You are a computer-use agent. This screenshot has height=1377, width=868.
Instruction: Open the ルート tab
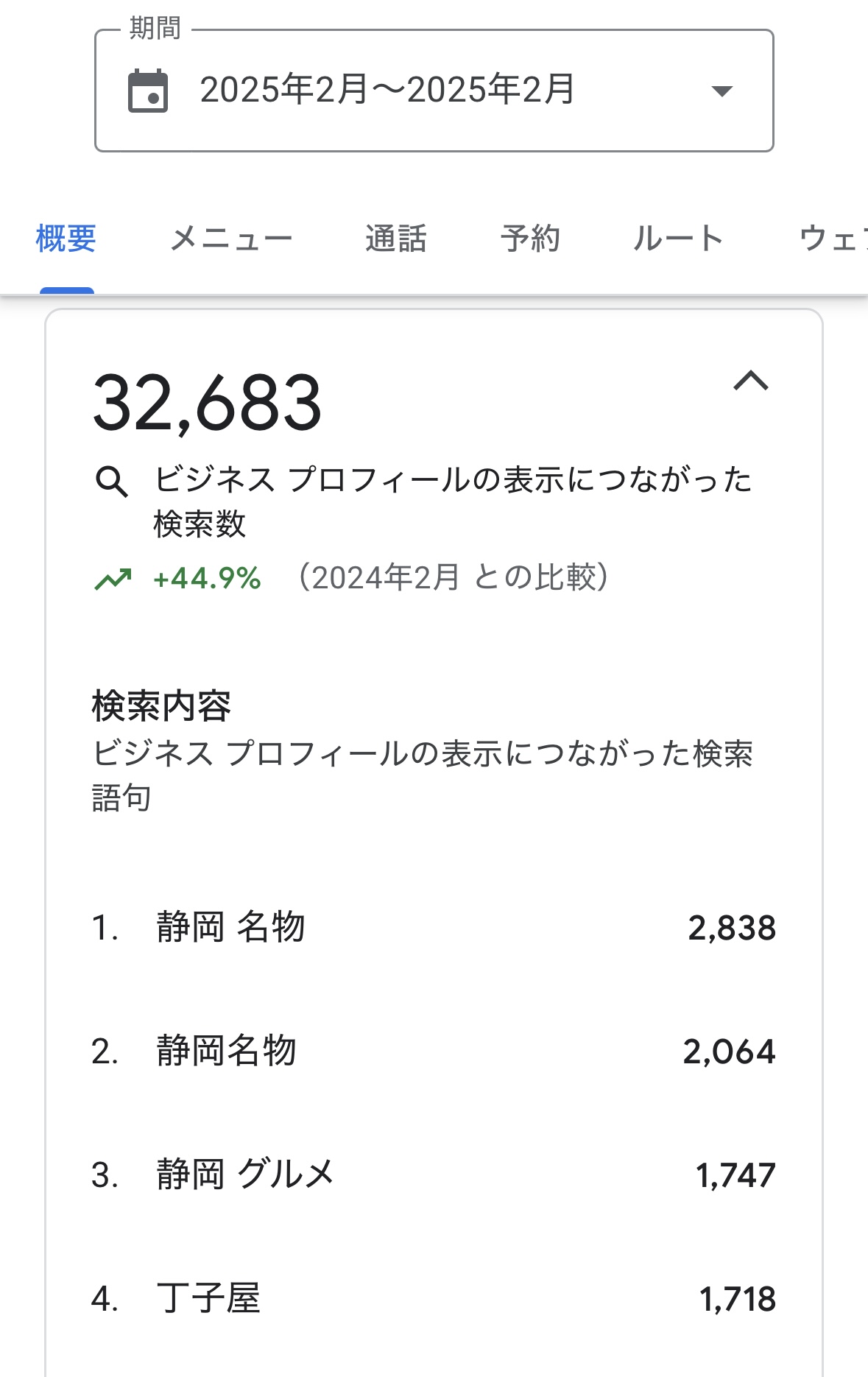coord(678,239)
